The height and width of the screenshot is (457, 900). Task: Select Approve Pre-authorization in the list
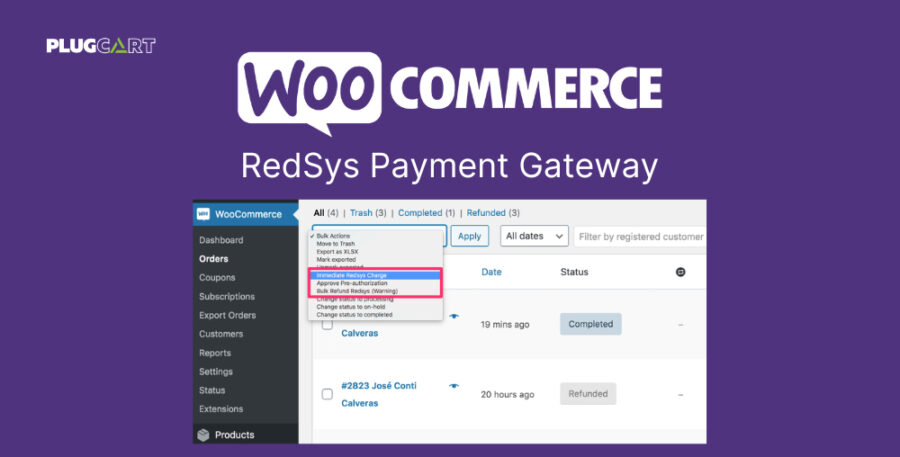point(374,284)
